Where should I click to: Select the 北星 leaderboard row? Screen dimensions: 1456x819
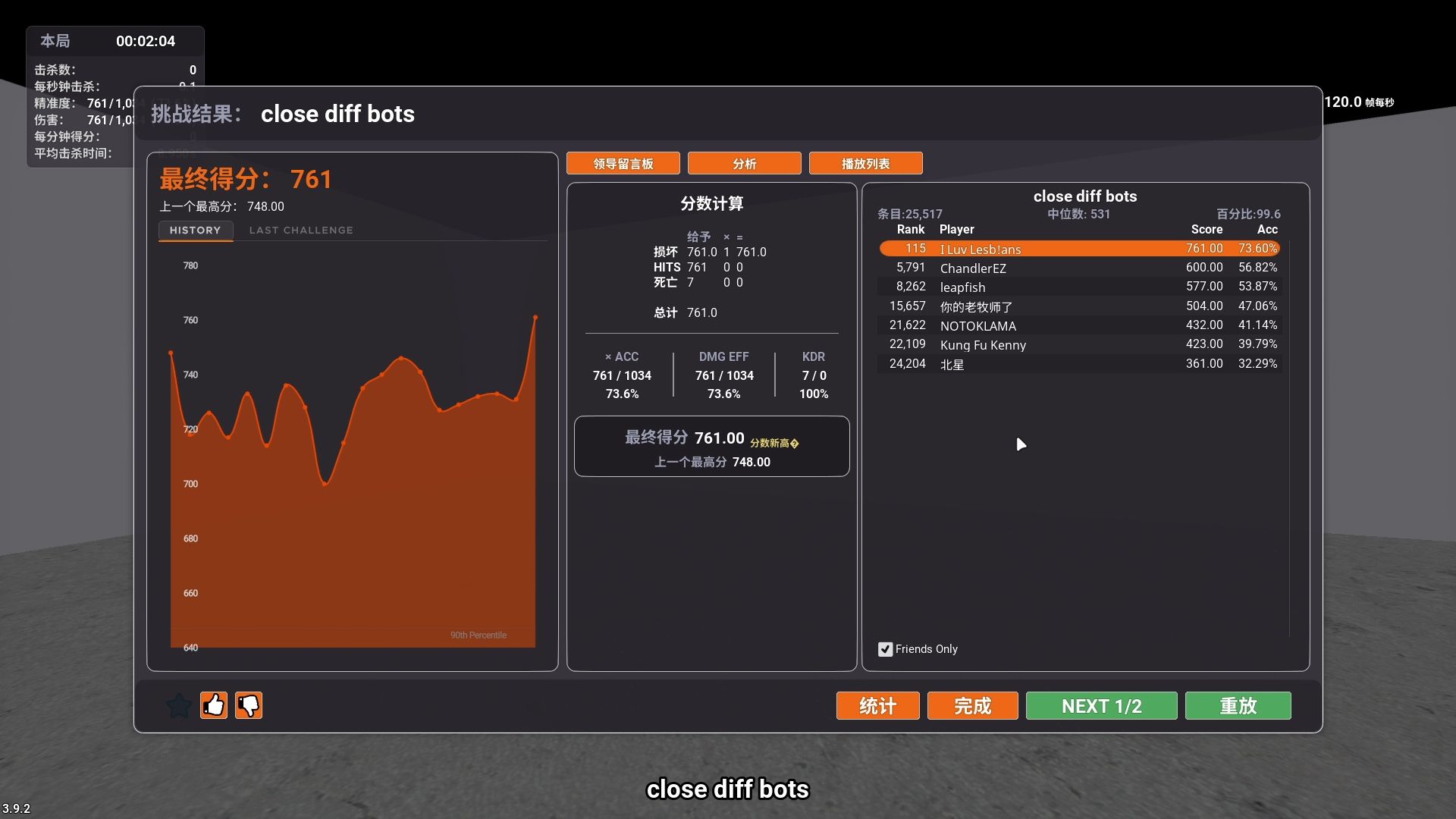pyautogui.click(x=1080, y=364)
